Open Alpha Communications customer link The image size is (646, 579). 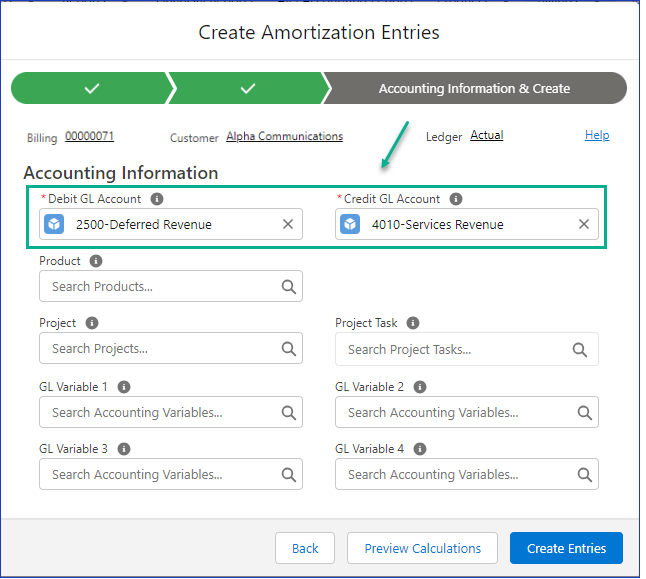284,136
